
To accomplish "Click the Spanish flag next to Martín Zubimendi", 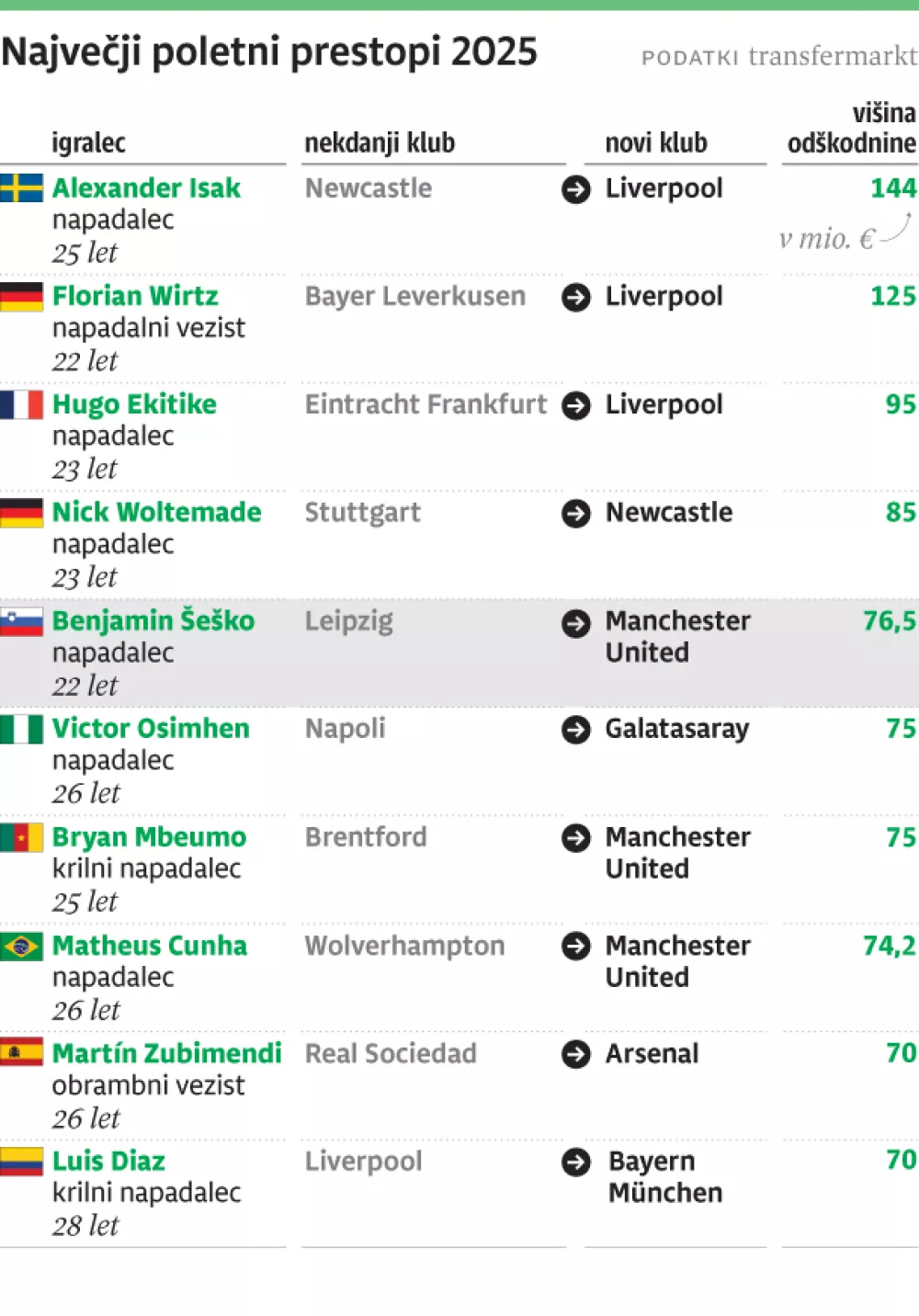I will click(x=21, y=1053).
